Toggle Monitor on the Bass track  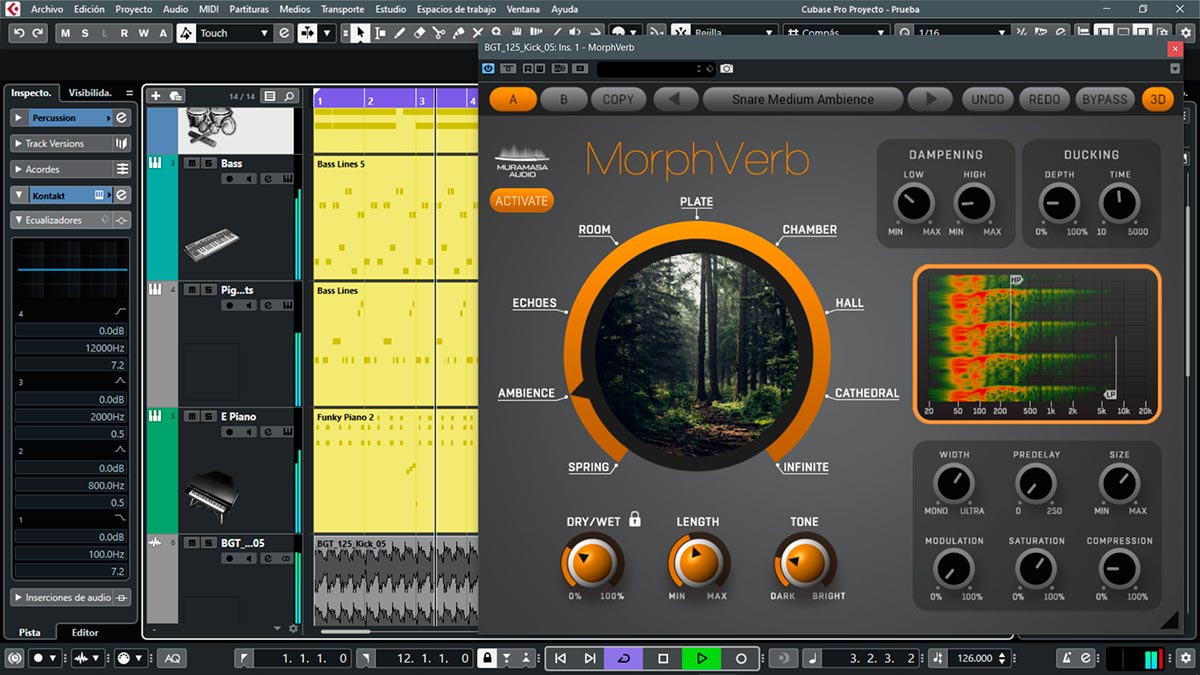(249, 179)
